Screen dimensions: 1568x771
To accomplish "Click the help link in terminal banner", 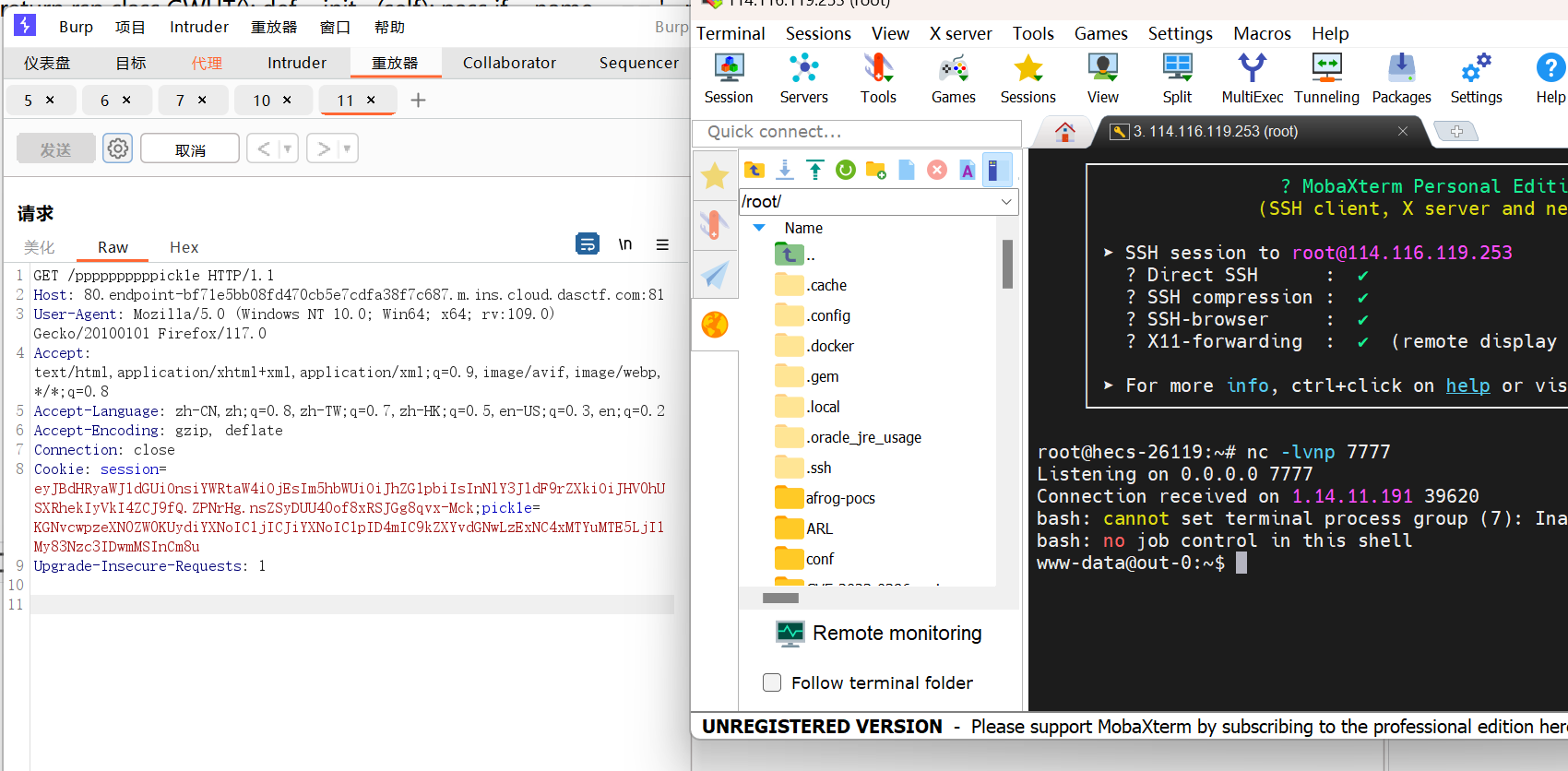I will (x=1467, y=385).
